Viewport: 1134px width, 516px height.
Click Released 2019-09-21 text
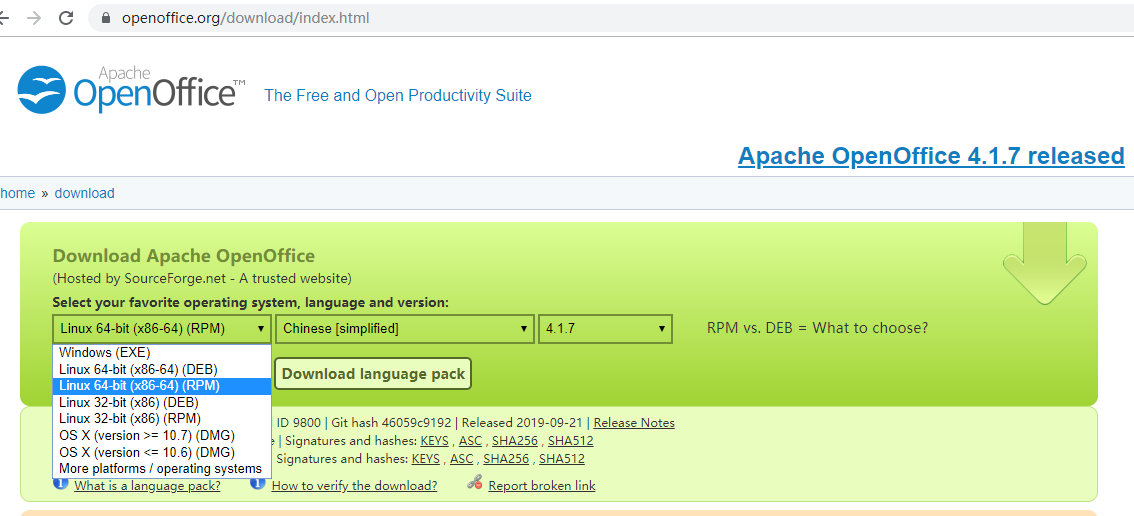click(x=524, y=423)
